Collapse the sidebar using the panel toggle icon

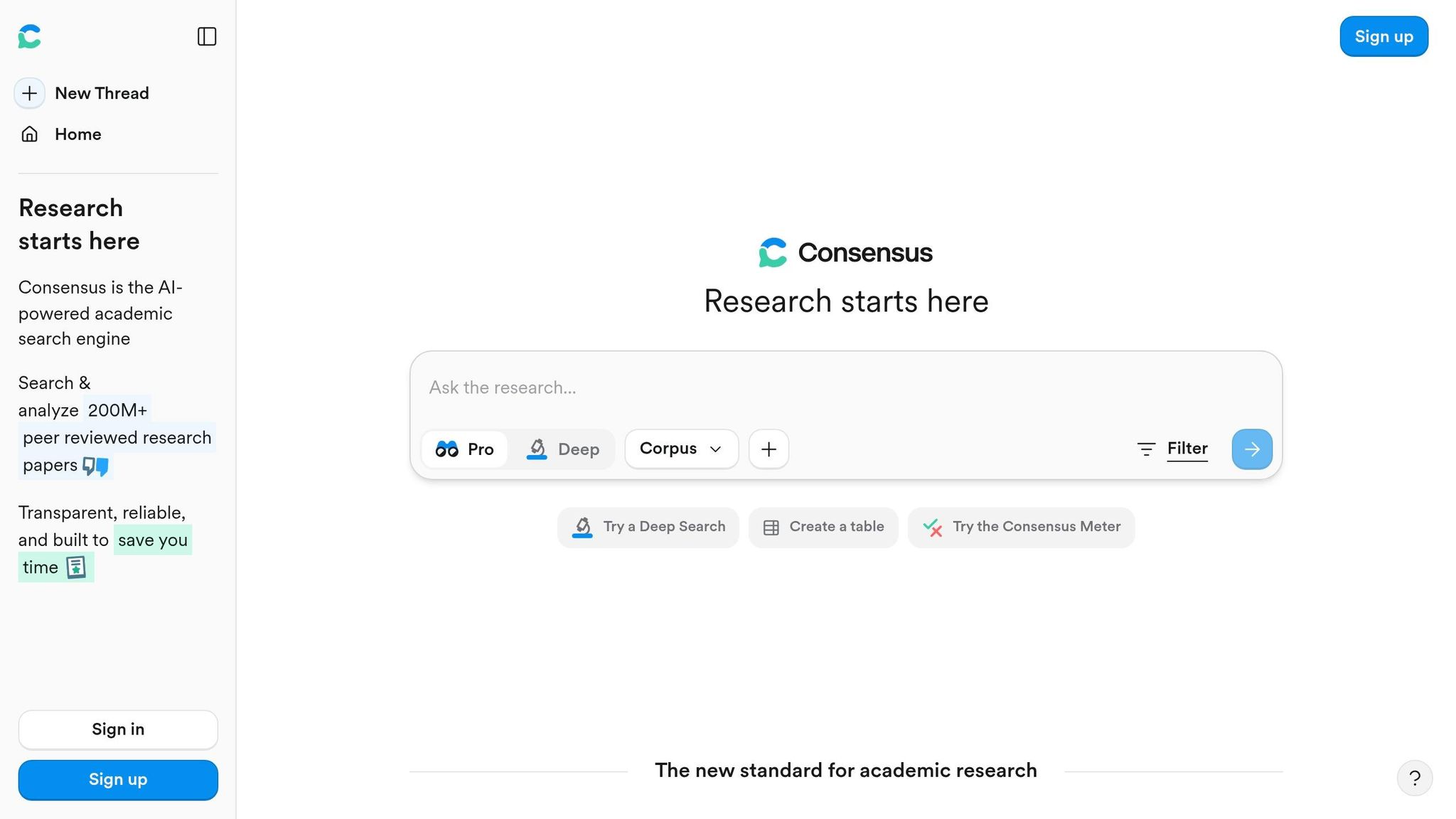pyautogui.click(x=206, y=36)
